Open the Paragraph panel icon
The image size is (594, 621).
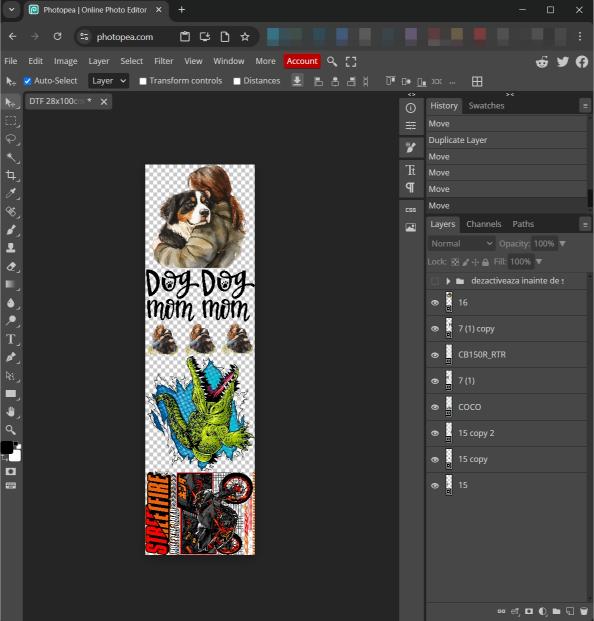click(x=411, y=187)
